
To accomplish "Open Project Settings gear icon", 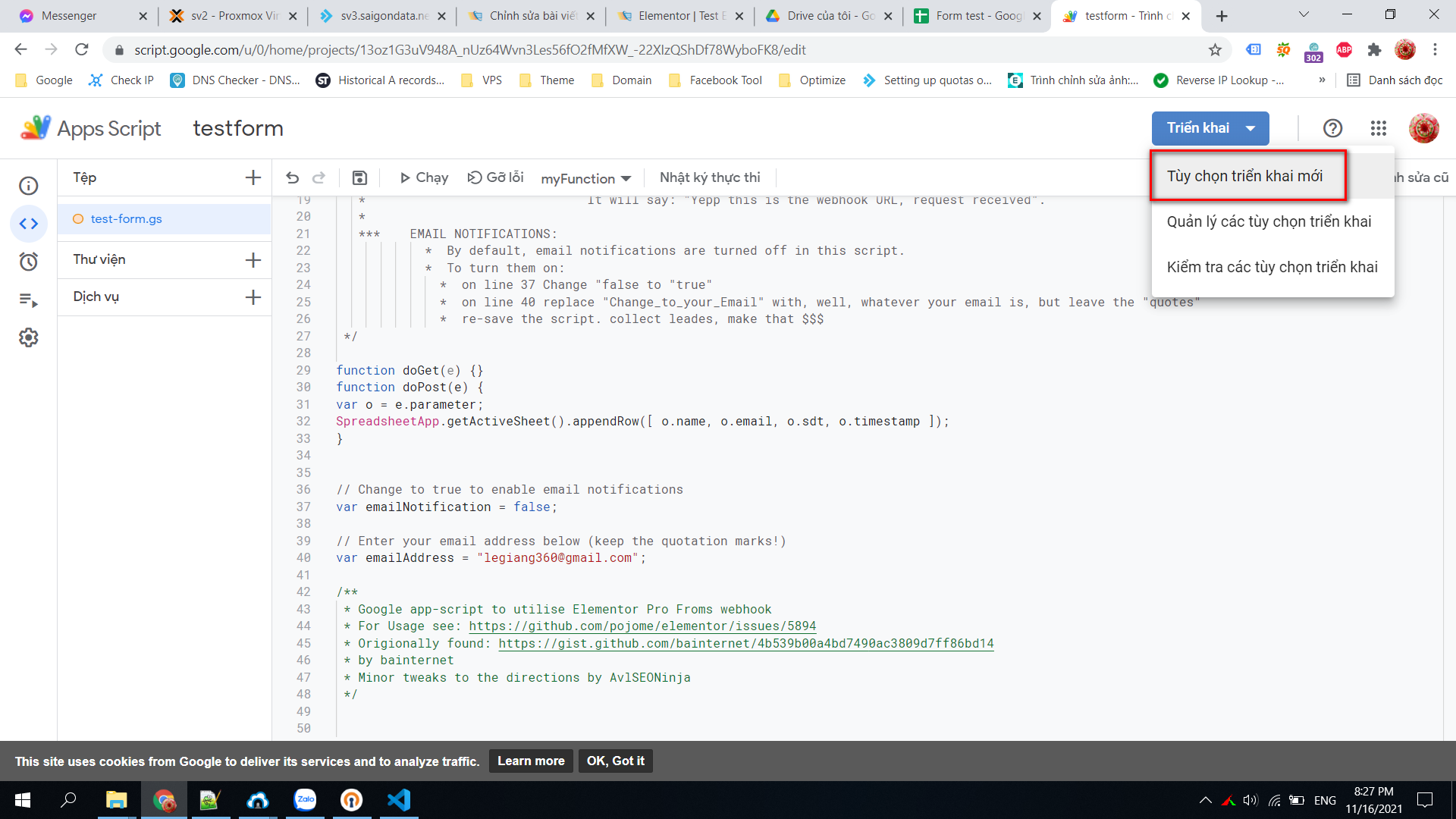I will [28, 337].
